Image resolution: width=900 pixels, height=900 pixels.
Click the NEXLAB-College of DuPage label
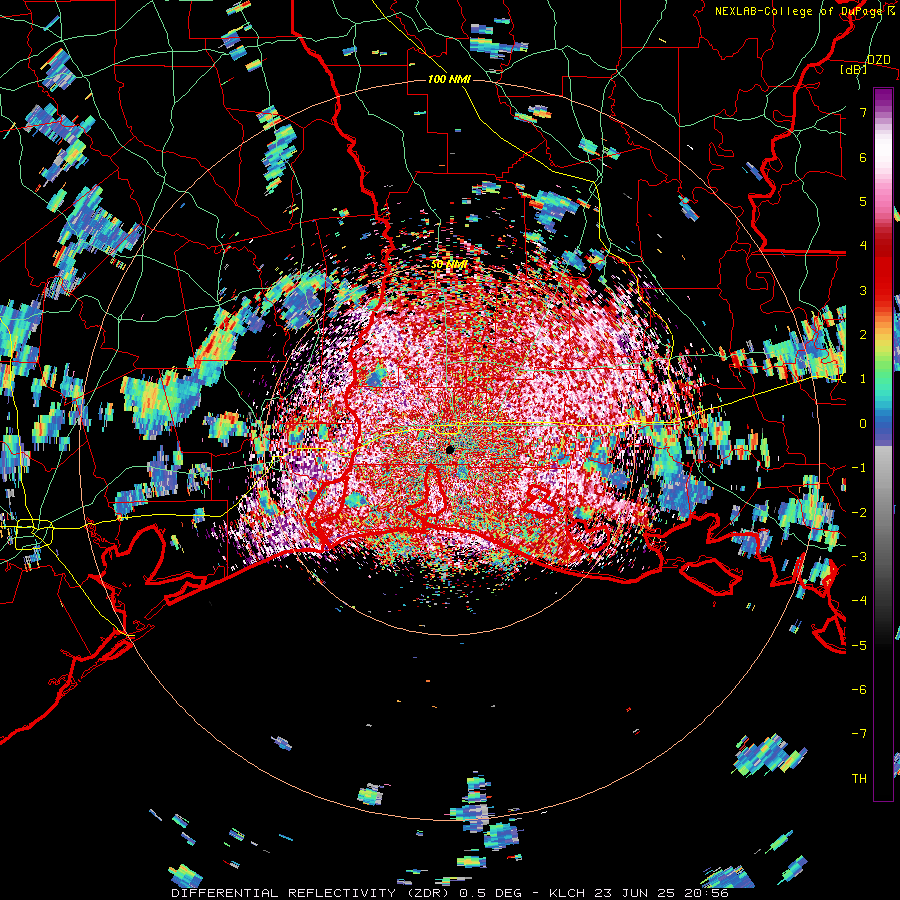tap(800, 11)
